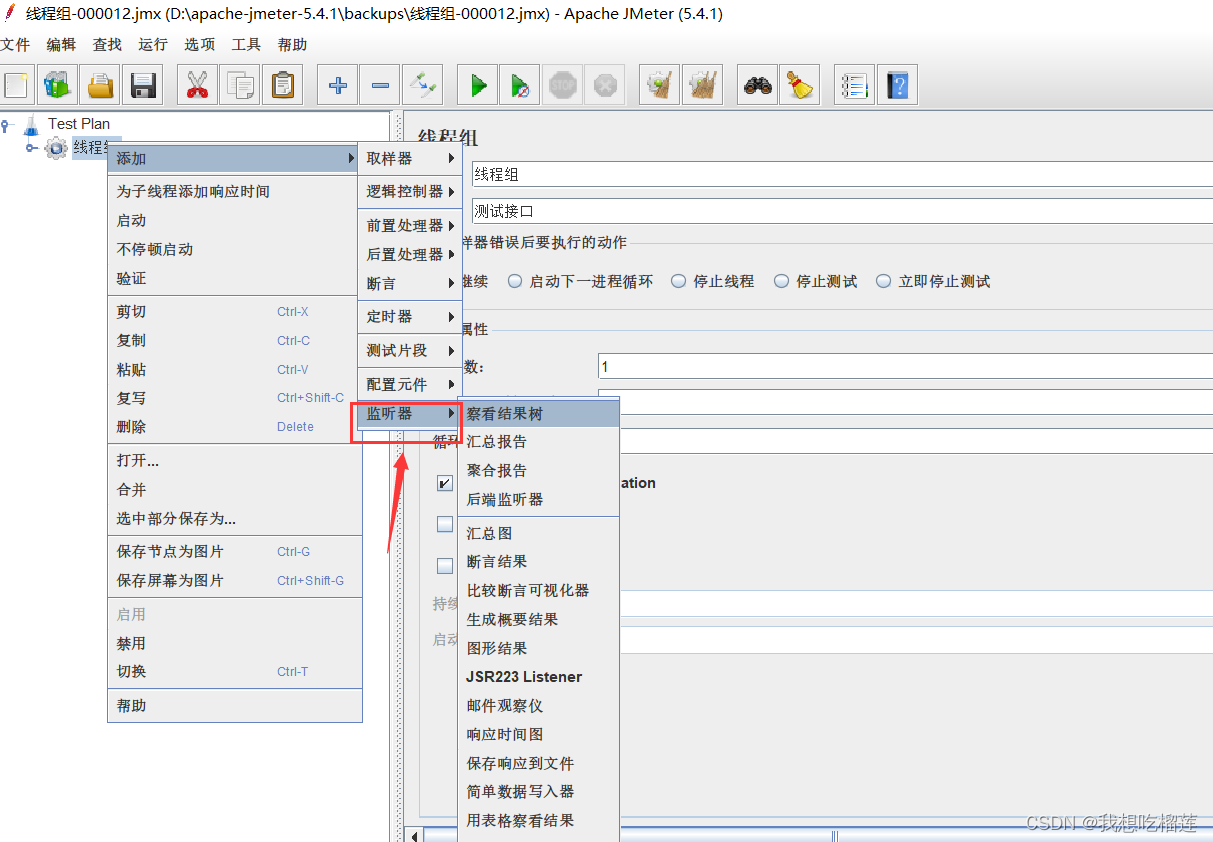Choose 后端监听器 from listener submenu
This screenshot has height=842, width=1213.
pos(539,500)
